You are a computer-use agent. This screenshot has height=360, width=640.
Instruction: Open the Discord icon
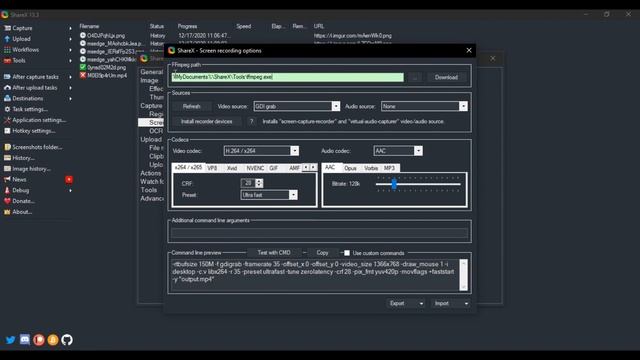coord(25,340)
